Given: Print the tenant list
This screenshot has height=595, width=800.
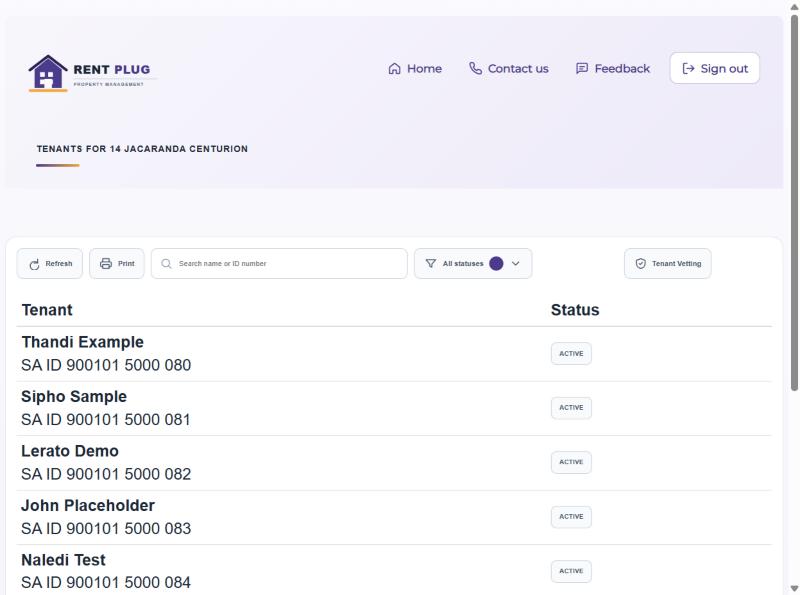Looking at the screenshot, I should point(117,264).
